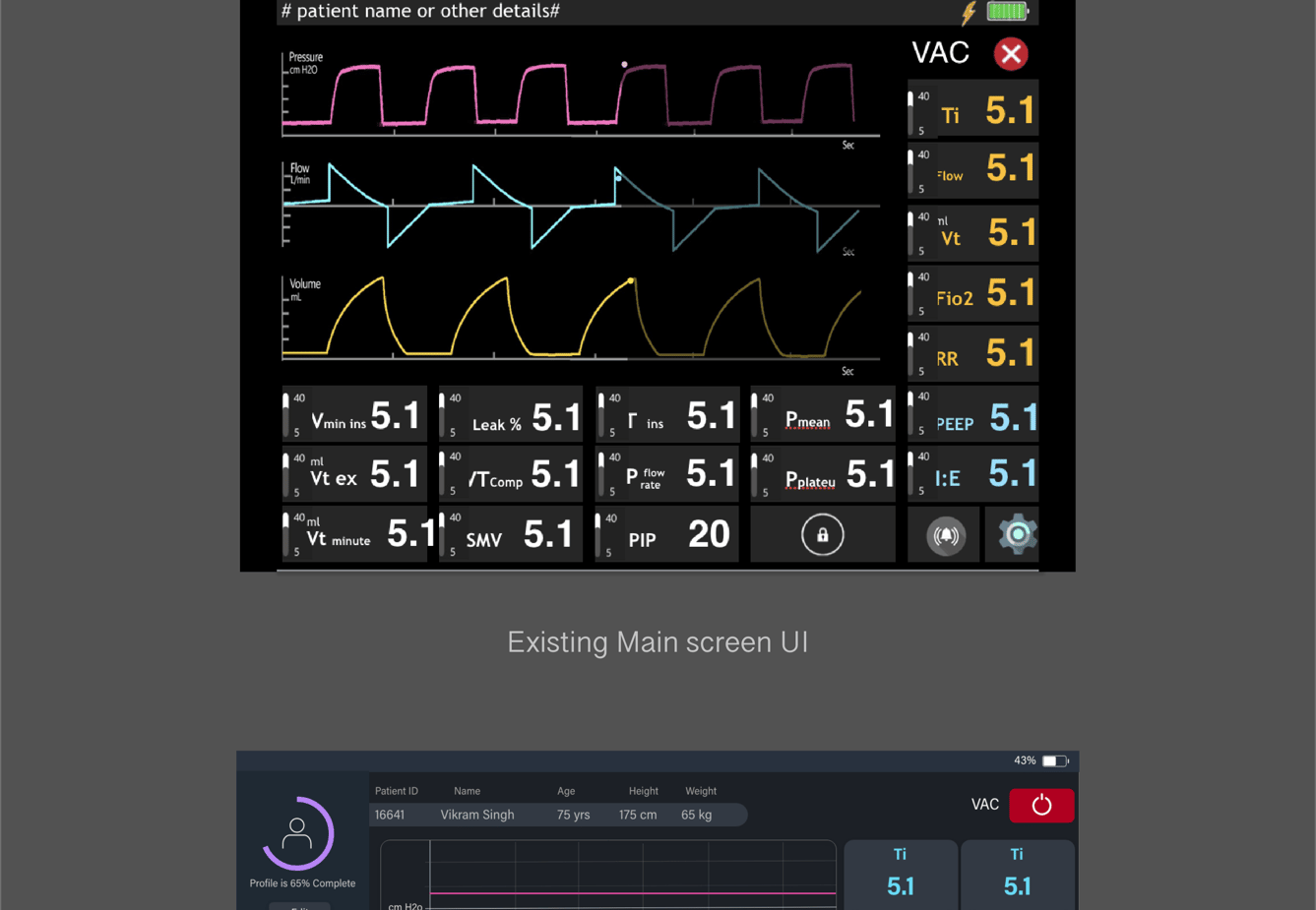Click the green battery icon
The image size is (1316, 910).
coord(1007,12)
